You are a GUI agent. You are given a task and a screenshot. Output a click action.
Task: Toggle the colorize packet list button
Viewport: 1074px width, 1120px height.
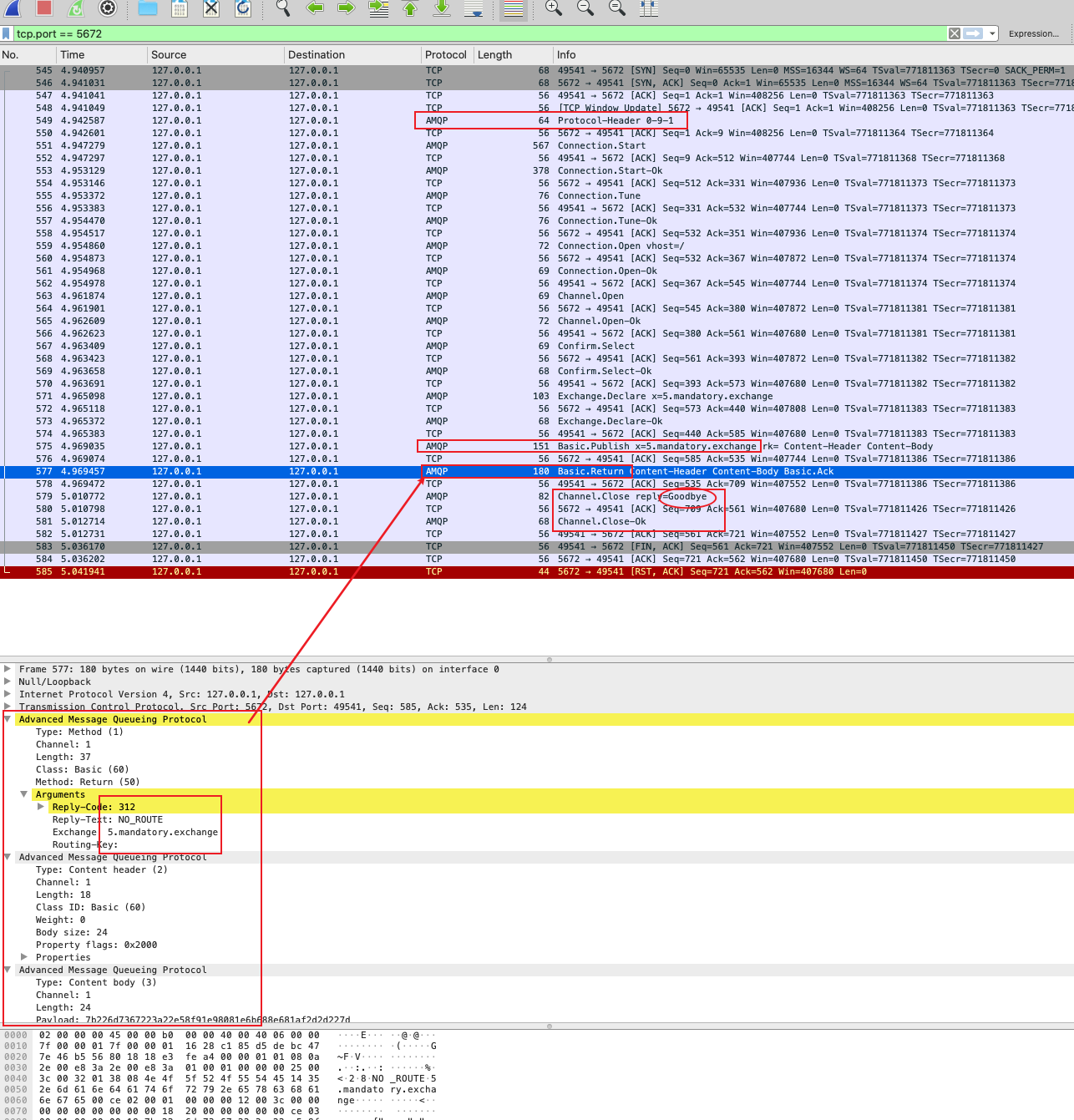514,8
